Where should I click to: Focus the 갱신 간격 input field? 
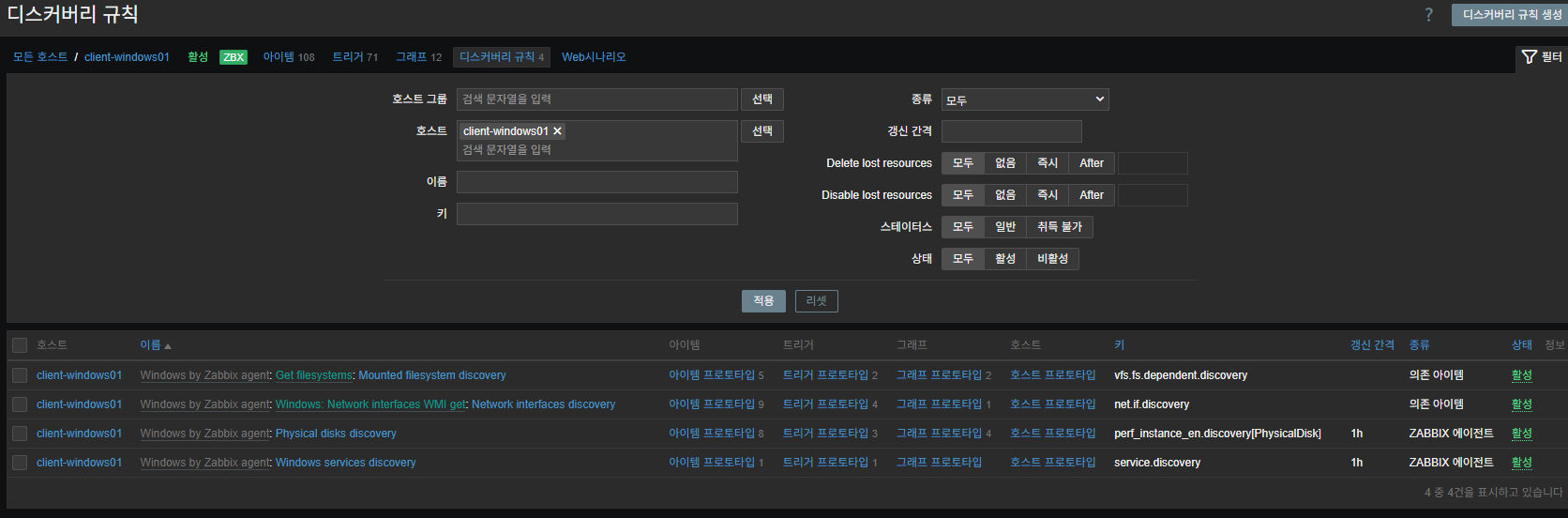coord(1012,131)
